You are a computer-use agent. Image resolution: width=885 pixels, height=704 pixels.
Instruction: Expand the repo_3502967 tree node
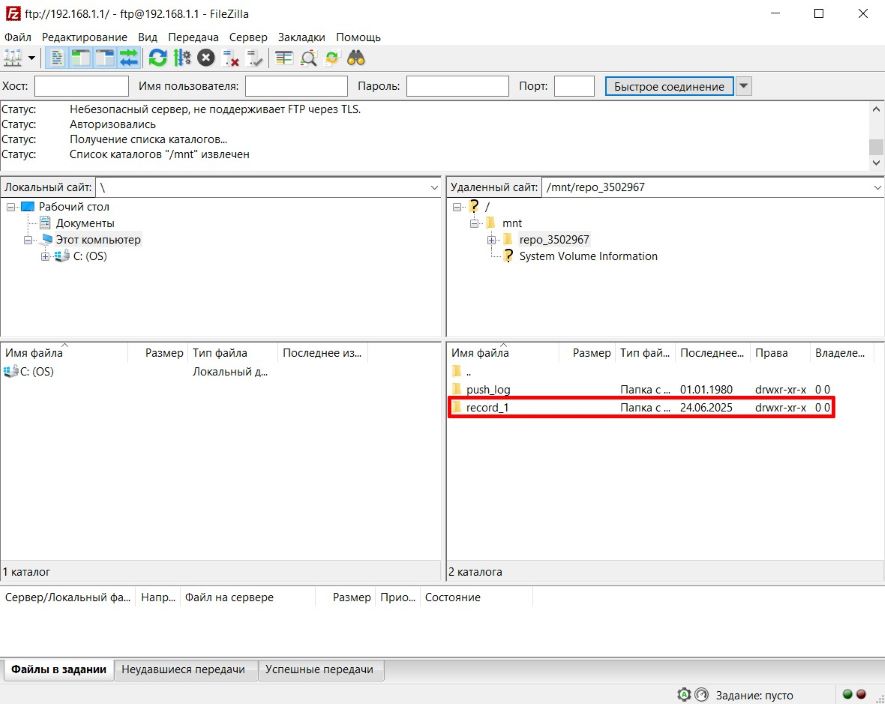(x=492, y=240)
